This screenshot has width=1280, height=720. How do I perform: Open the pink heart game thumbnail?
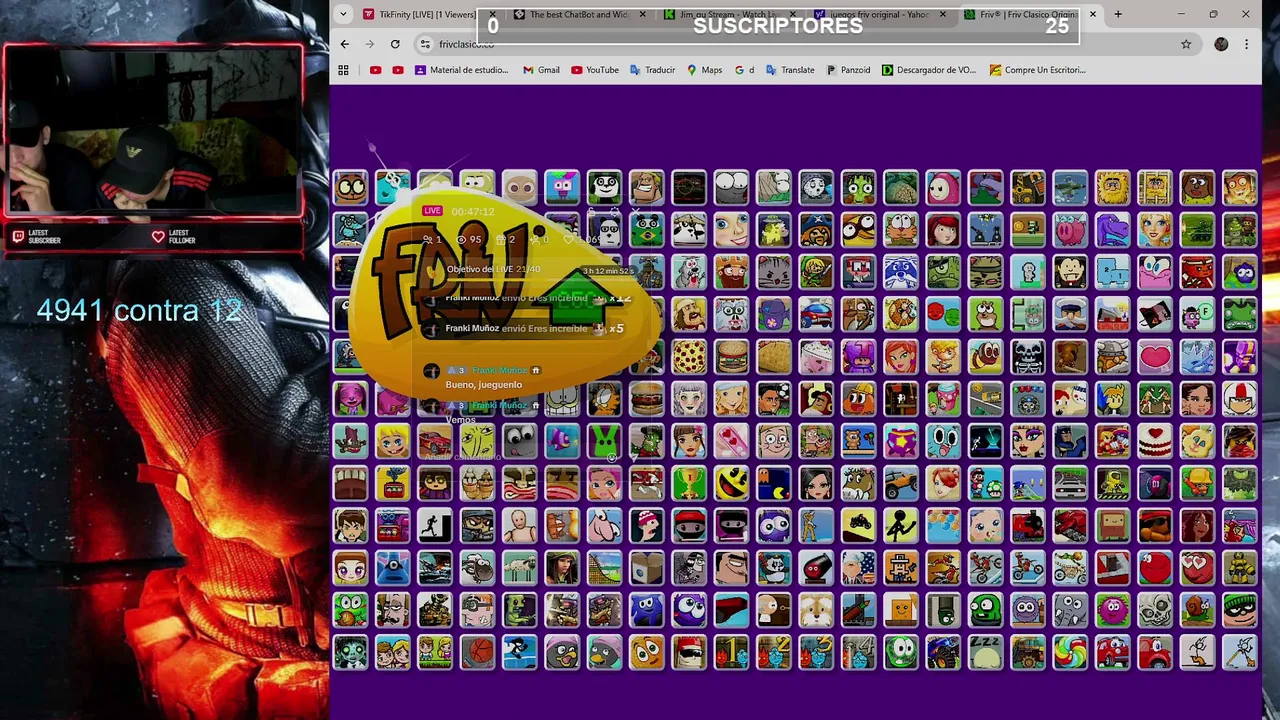[1154, 355]
